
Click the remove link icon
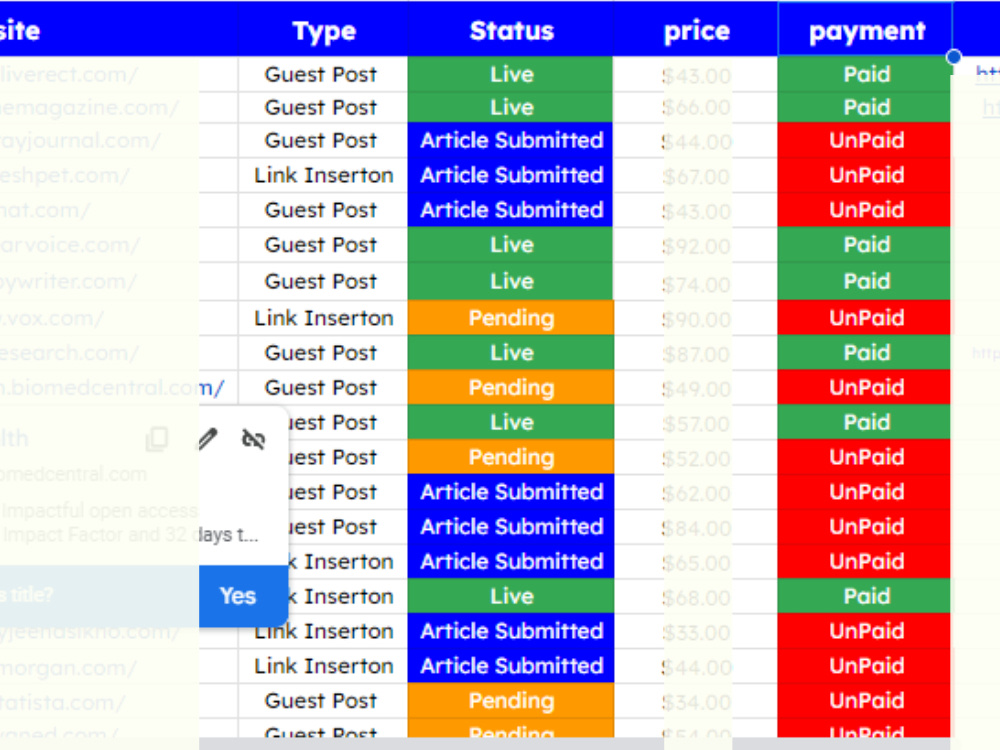(x=253, y=439)
